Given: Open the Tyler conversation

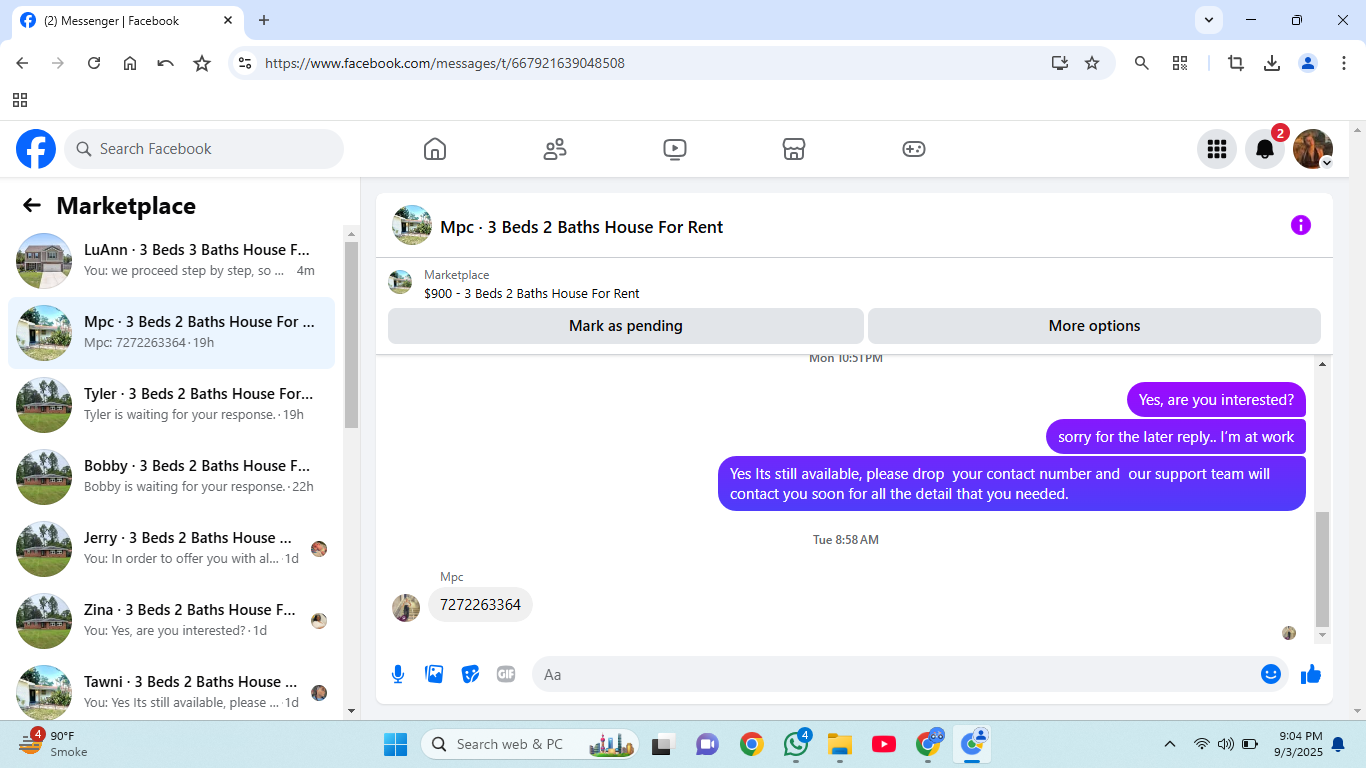Looking at the screenshot, I should tap(172, 405).
